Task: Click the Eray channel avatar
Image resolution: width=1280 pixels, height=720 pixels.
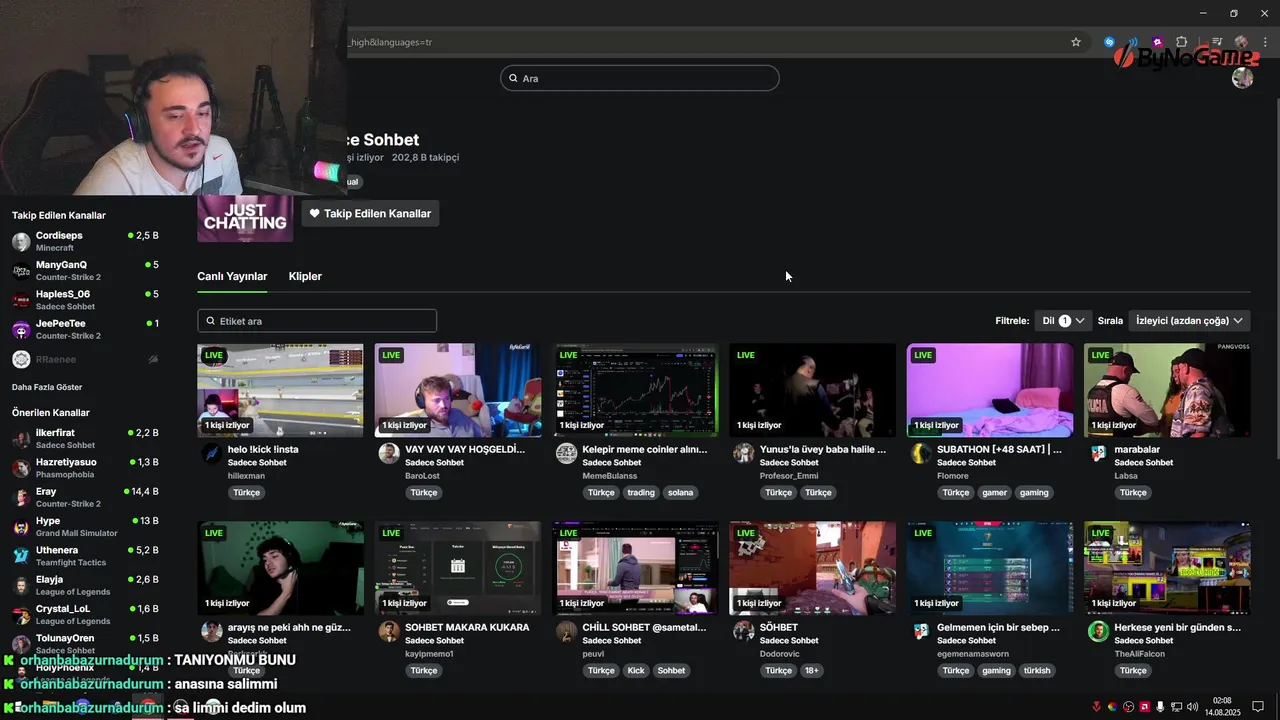Action: (21, 497)
